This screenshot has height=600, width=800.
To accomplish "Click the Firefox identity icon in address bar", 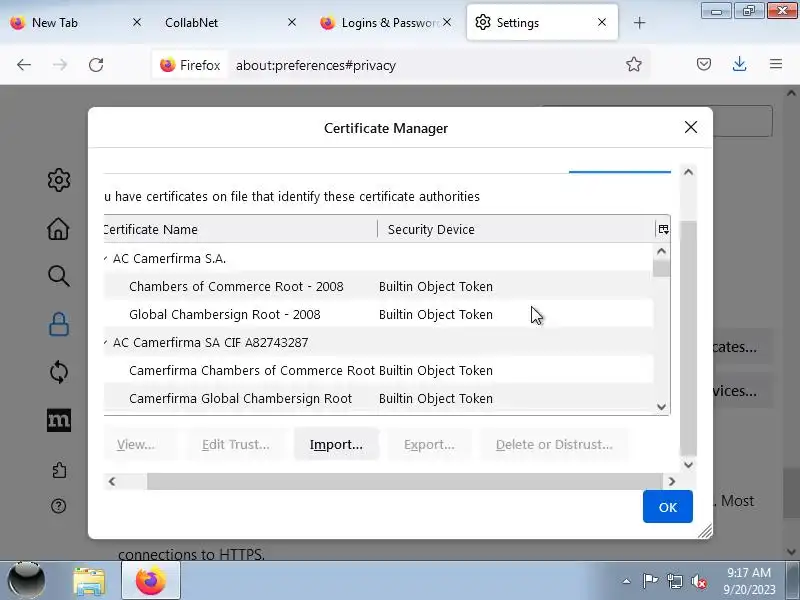I will tap(189, 65).
